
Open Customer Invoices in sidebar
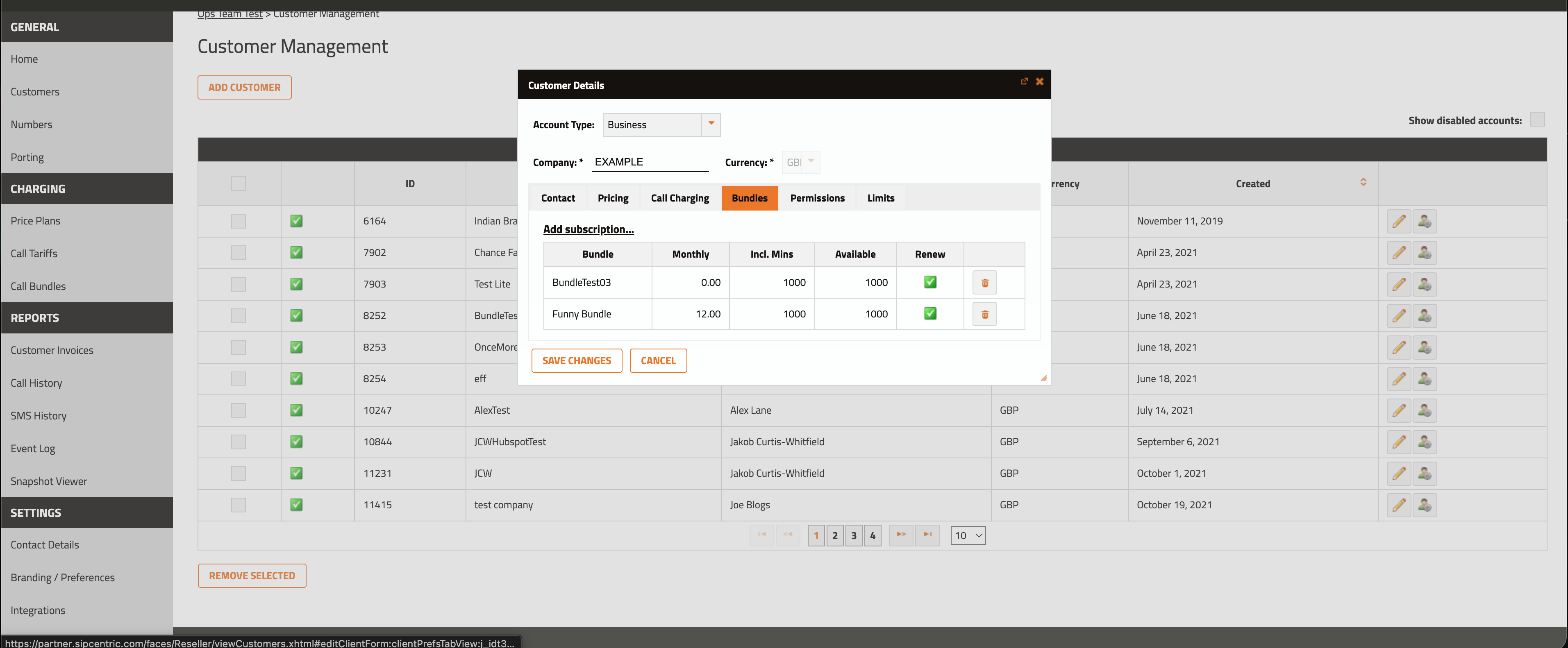pos(52,351)
